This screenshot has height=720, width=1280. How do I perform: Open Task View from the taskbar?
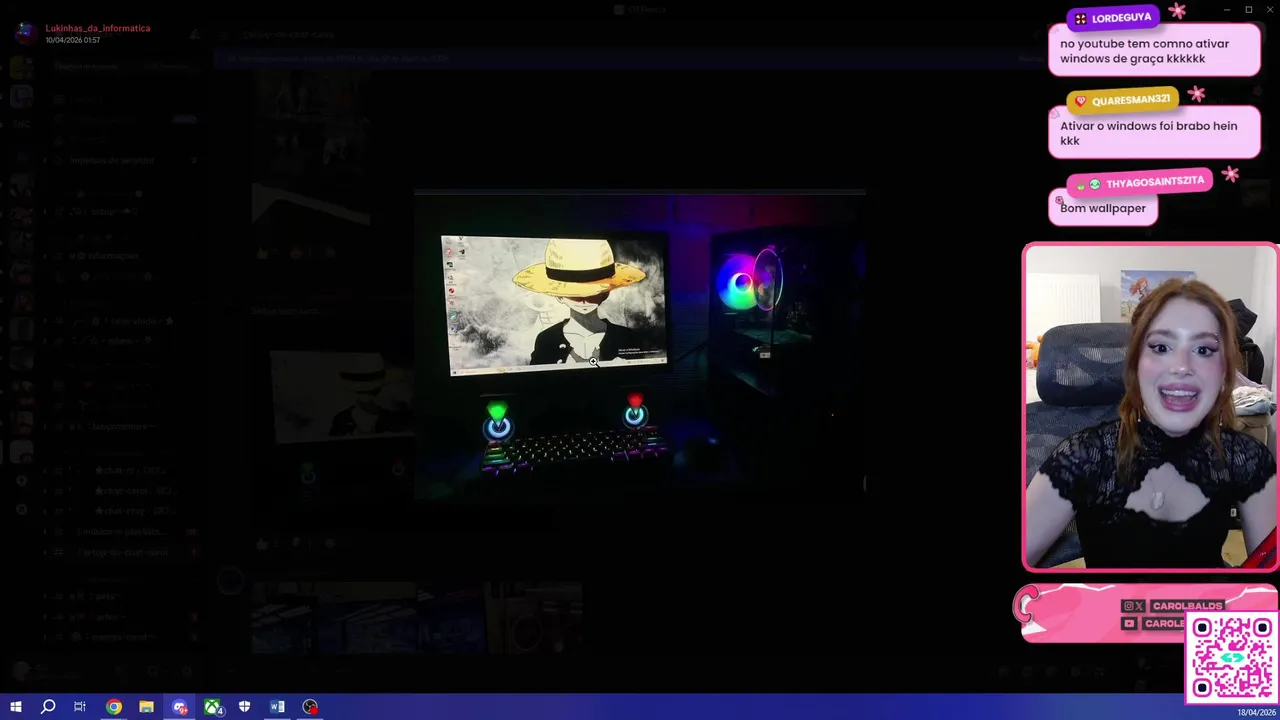tap(80, 707)
